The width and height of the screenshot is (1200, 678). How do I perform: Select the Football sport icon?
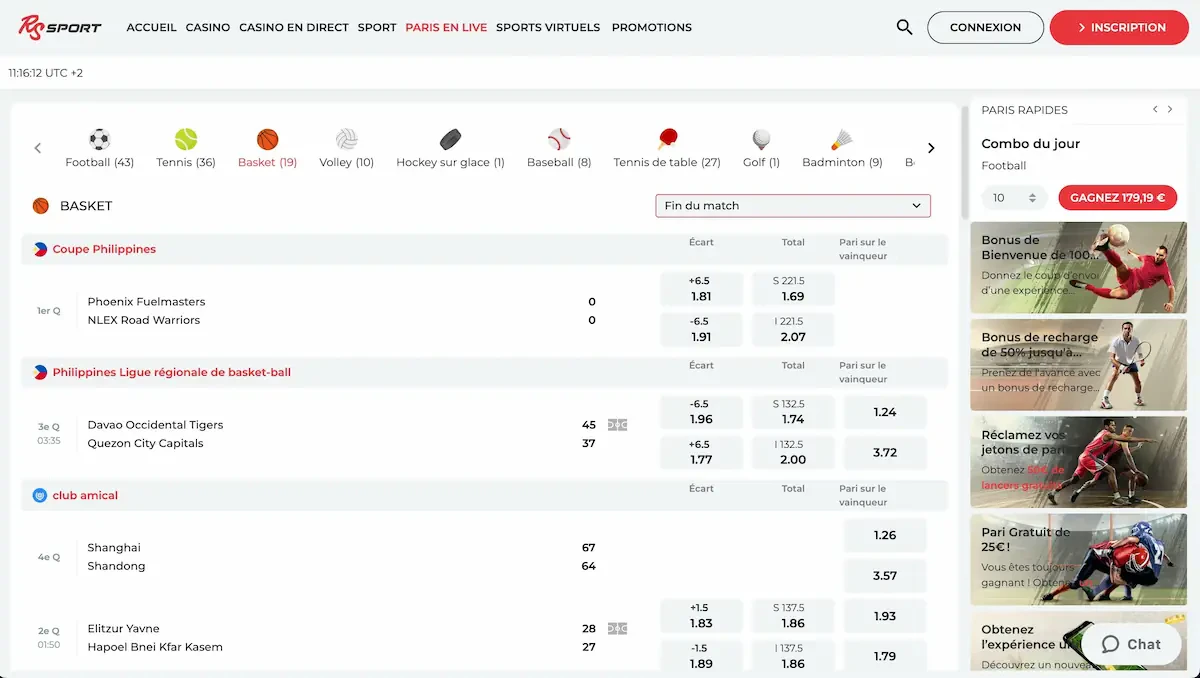(x=99, y=140)
